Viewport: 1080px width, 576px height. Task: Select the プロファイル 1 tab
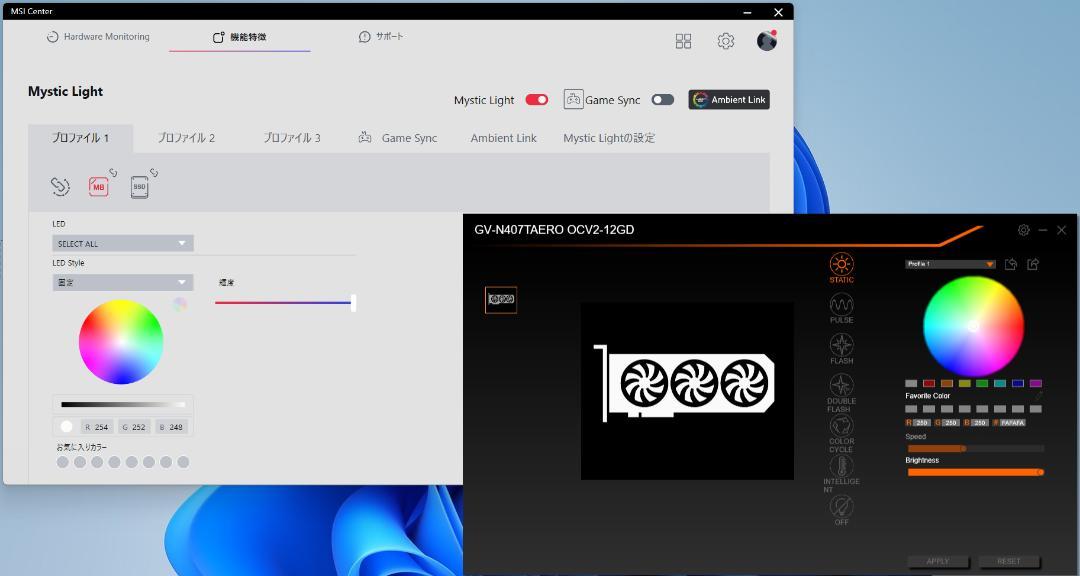tap(81, 138)
